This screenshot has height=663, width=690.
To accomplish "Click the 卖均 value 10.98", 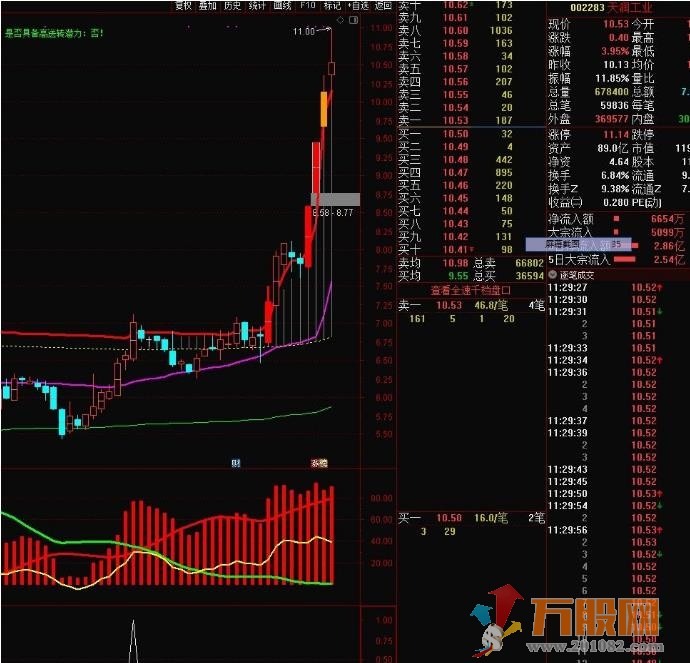I will 455,263.
